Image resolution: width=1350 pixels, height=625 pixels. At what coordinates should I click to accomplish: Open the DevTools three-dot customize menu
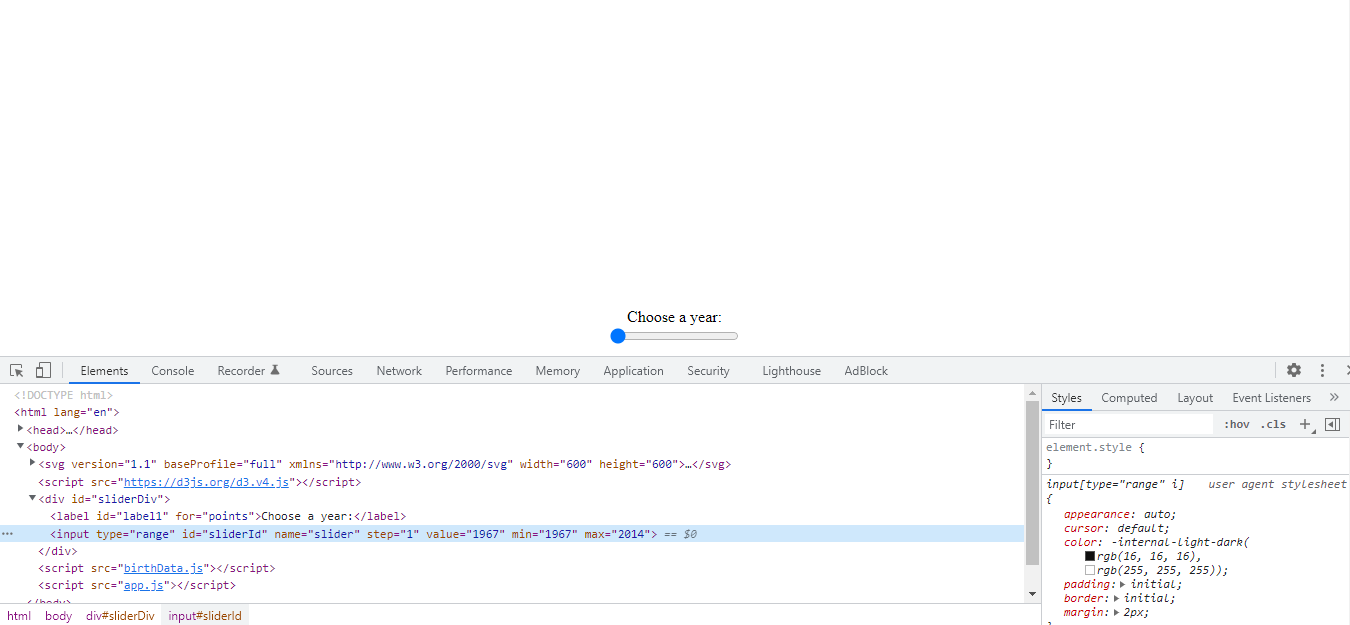[x=1322, y=370]
